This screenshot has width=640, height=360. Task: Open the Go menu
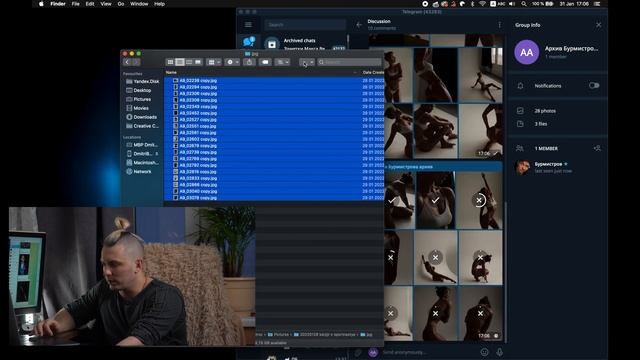pyautogui.click(x=121, y=4)
